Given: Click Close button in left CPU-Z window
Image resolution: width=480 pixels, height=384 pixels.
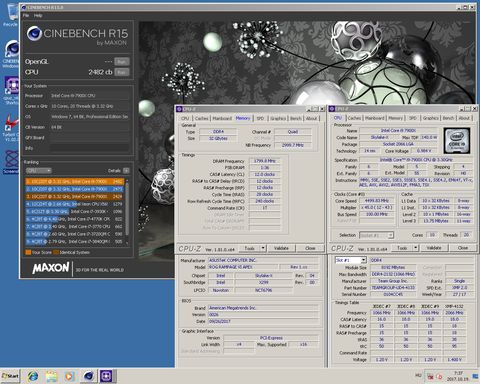Looking at the screenshot, I should tap(310, 248).
